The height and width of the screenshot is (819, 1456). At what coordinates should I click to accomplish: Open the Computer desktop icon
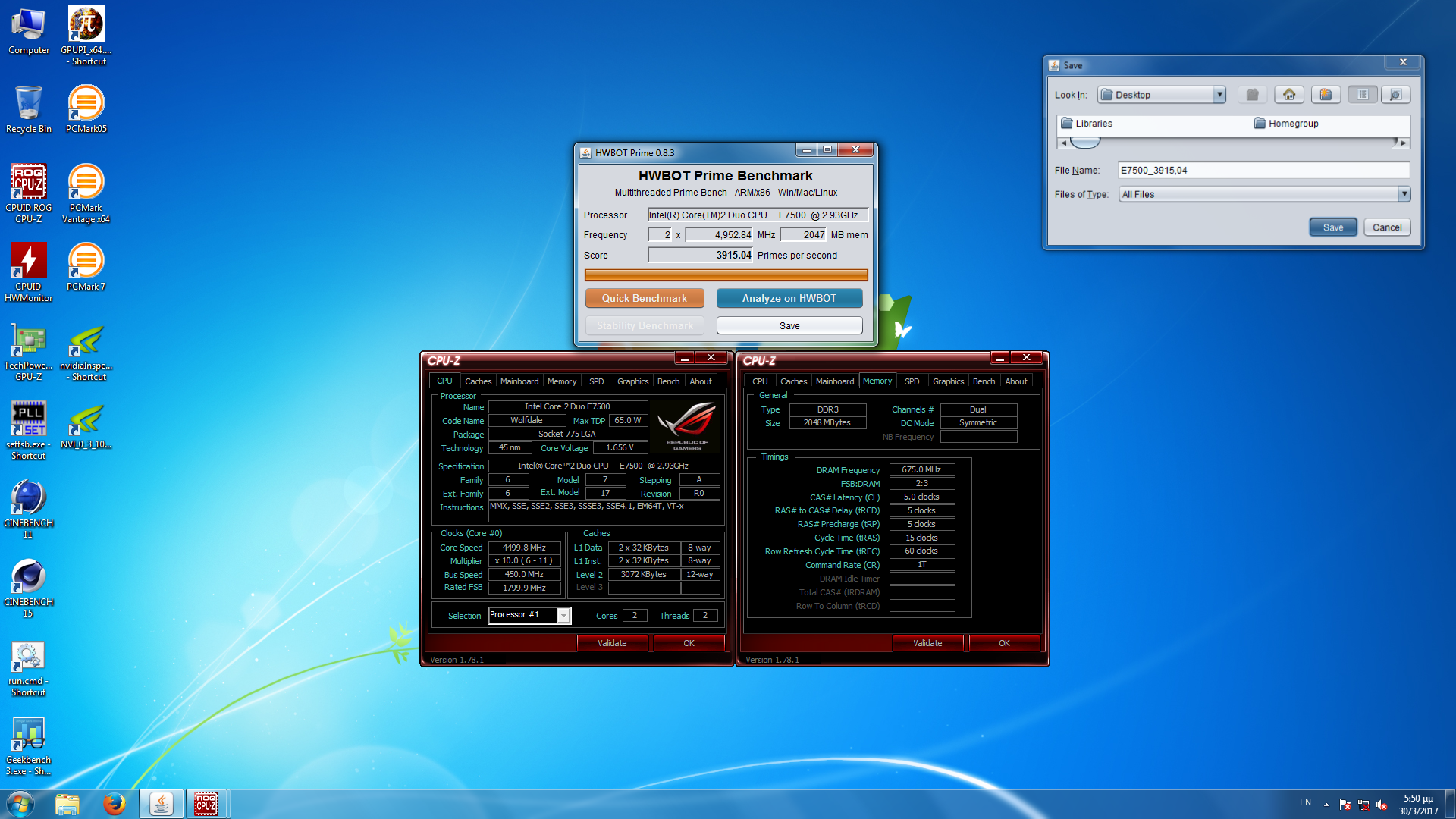coord(29,31)
